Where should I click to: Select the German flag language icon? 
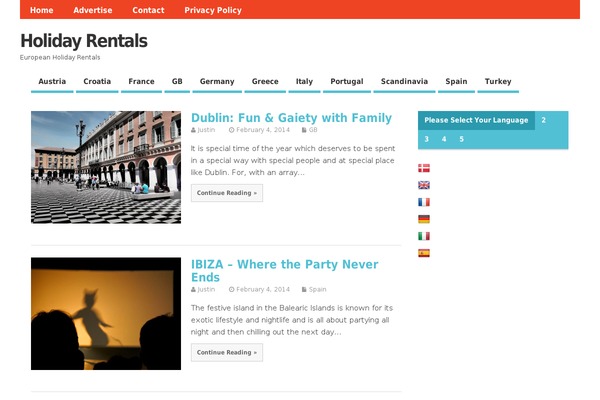coord(424,219)
